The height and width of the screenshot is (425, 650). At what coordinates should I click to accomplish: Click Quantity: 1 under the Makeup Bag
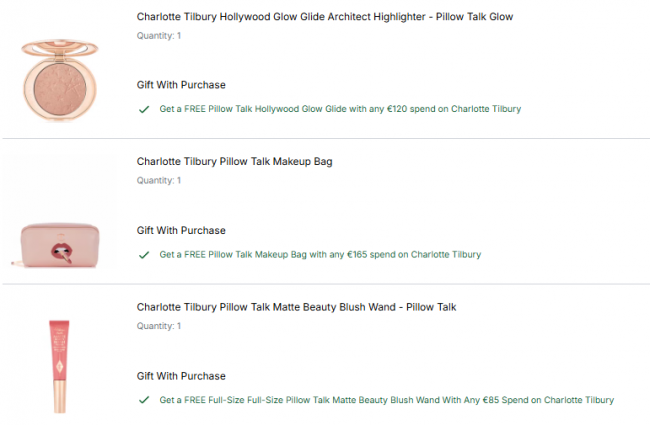159,181
